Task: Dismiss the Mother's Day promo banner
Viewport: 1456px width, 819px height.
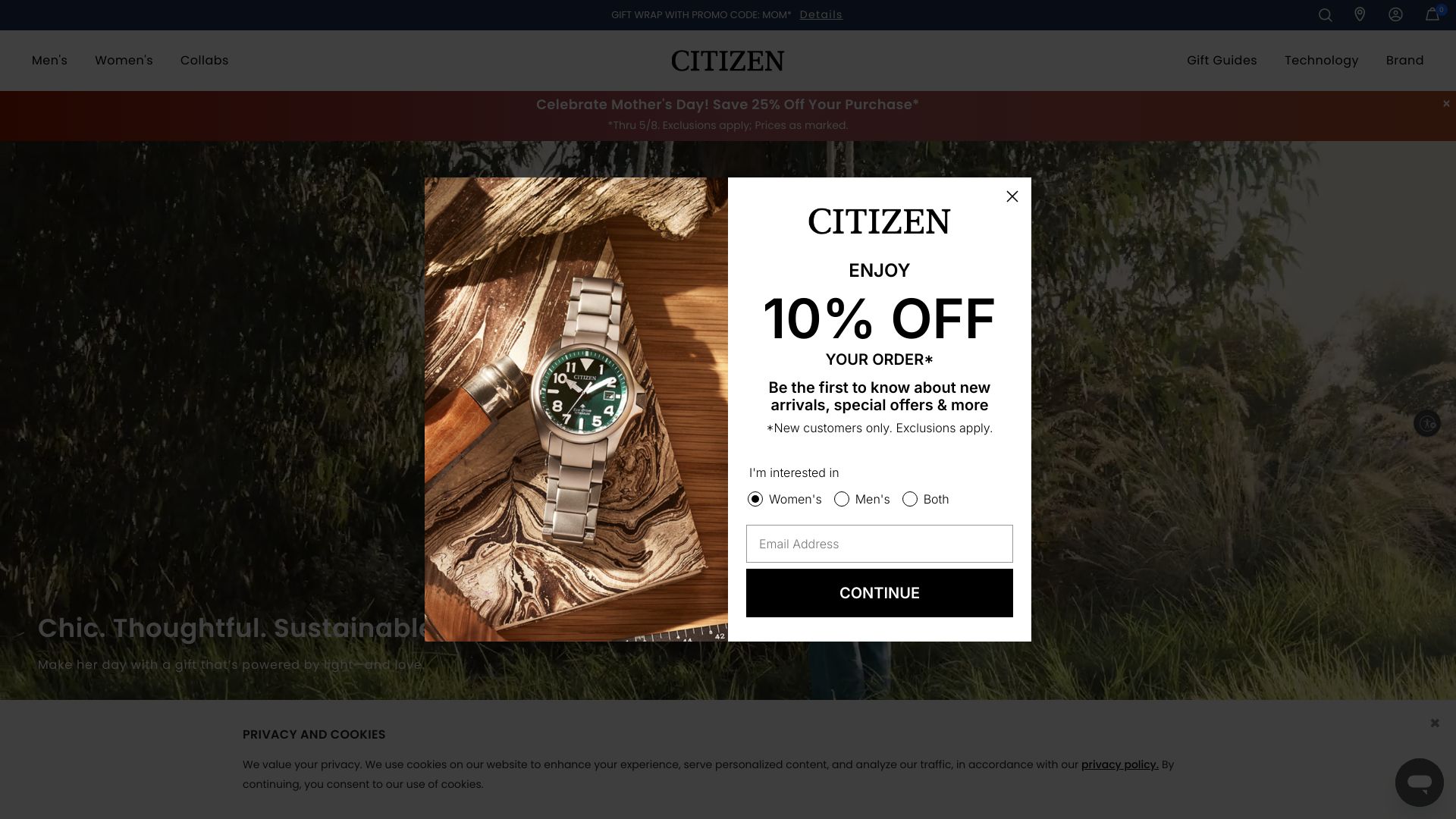Action: pos(1446,104)
